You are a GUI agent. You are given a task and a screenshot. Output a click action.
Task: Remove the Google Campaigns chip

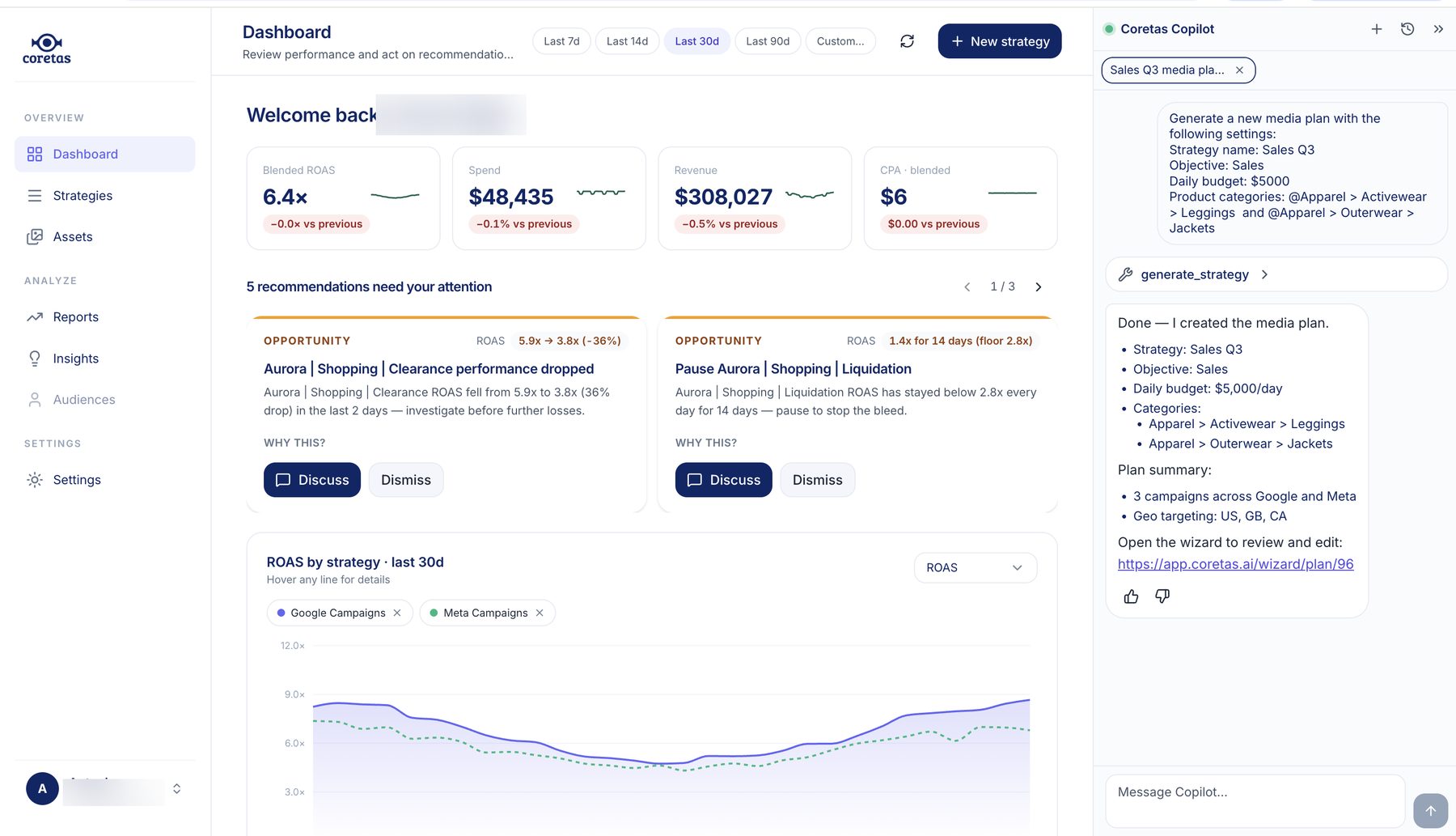click(397, 613)
